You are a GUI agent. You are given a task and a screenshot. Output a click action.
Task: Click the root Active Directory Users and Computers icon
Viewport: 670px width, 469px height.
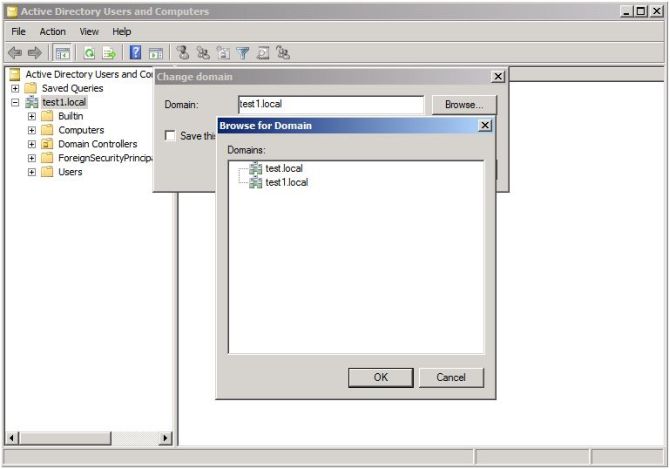tap(15, 74)
